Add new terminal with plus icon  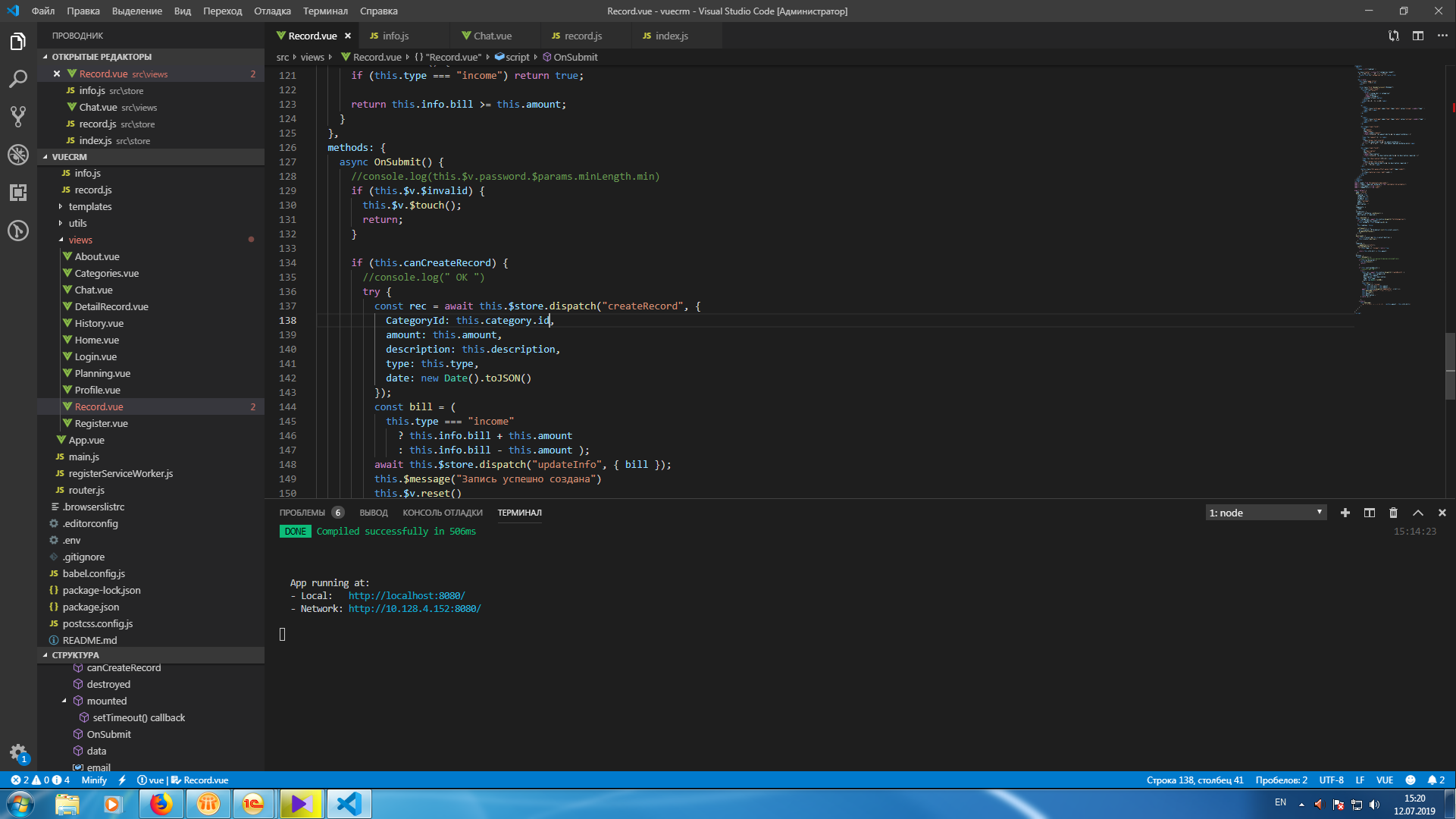(1345, 513)
